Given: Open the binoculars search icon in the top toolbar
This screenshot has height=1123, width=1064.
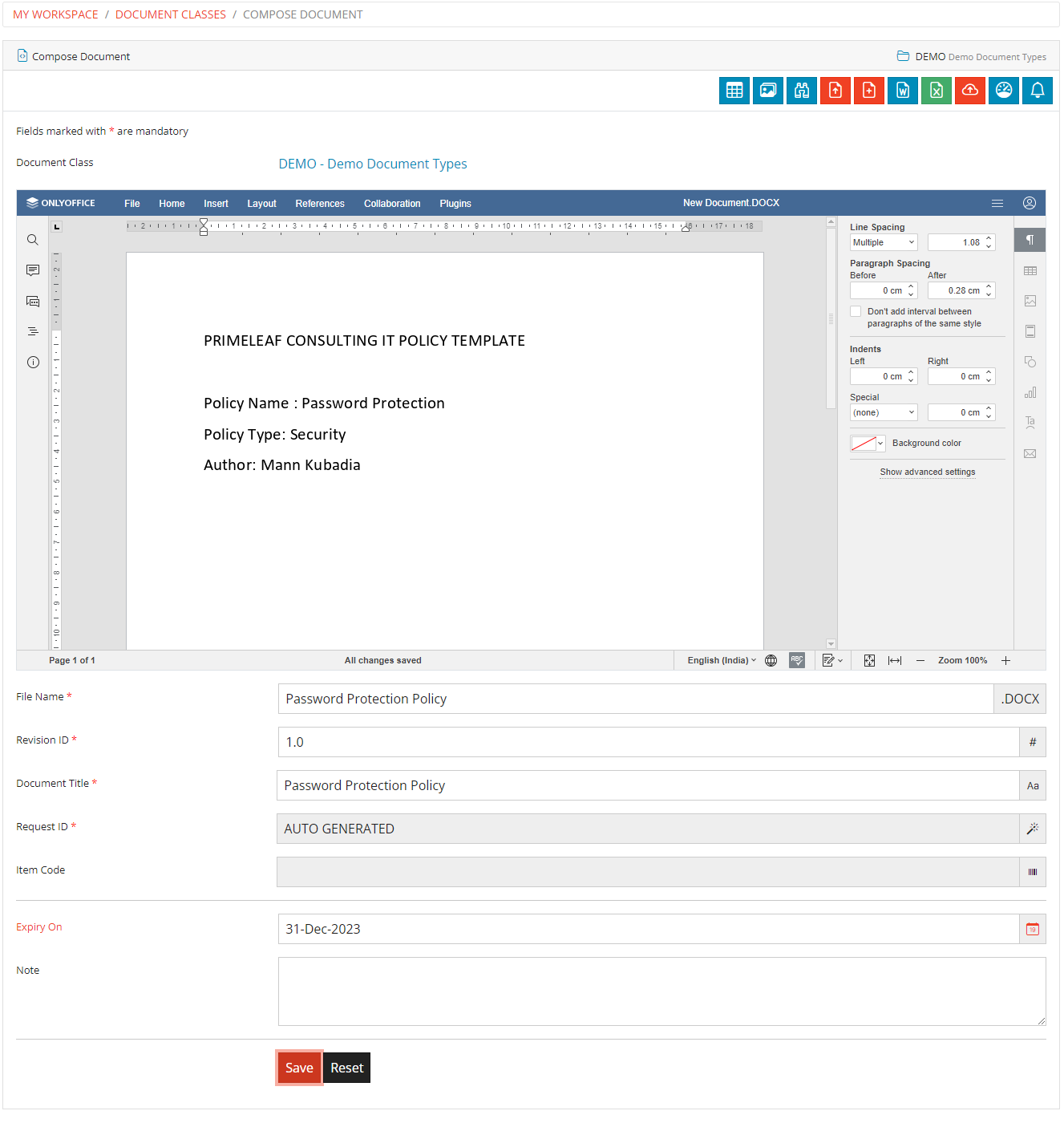Looking at the screenshot, I should click(801, 91).
